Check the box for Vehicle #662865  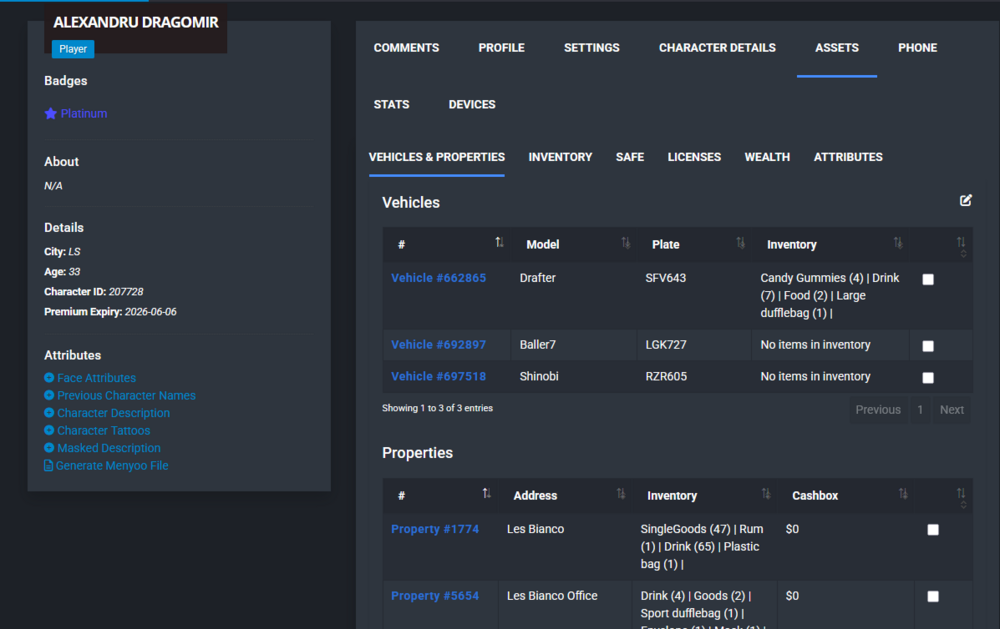click(928, 279)
